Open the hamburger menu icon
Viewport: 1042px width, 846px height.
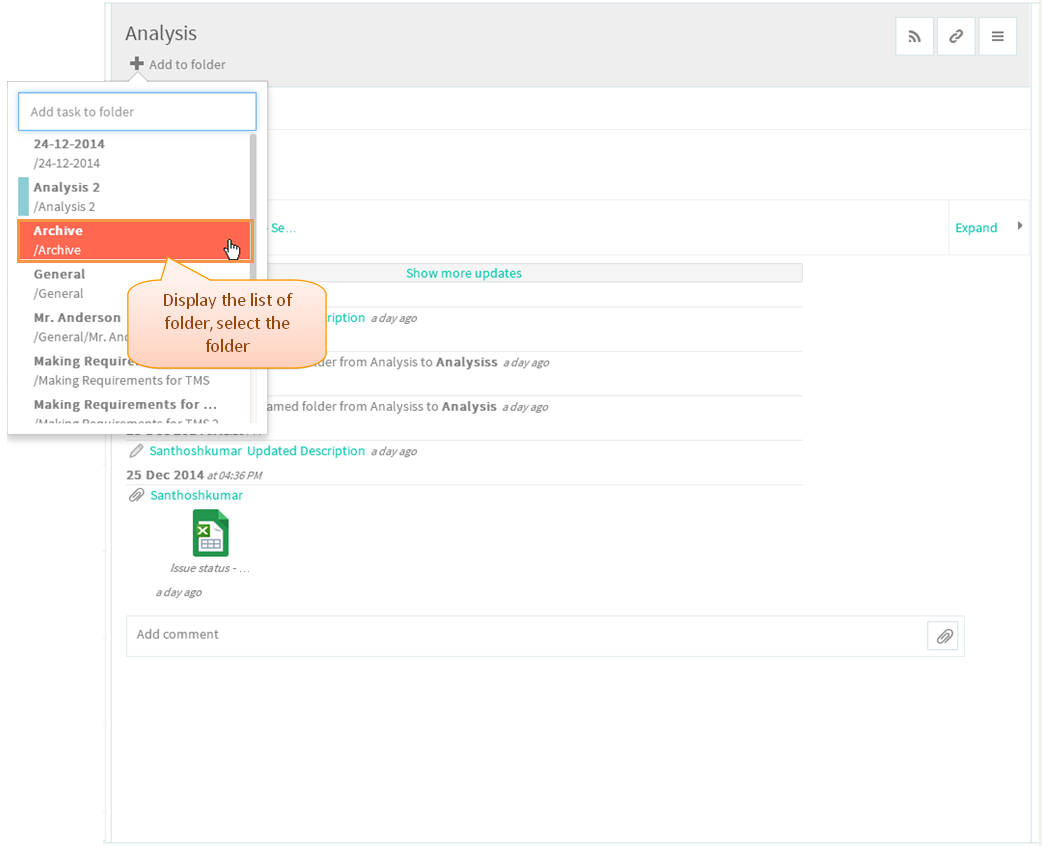(997, 37)
